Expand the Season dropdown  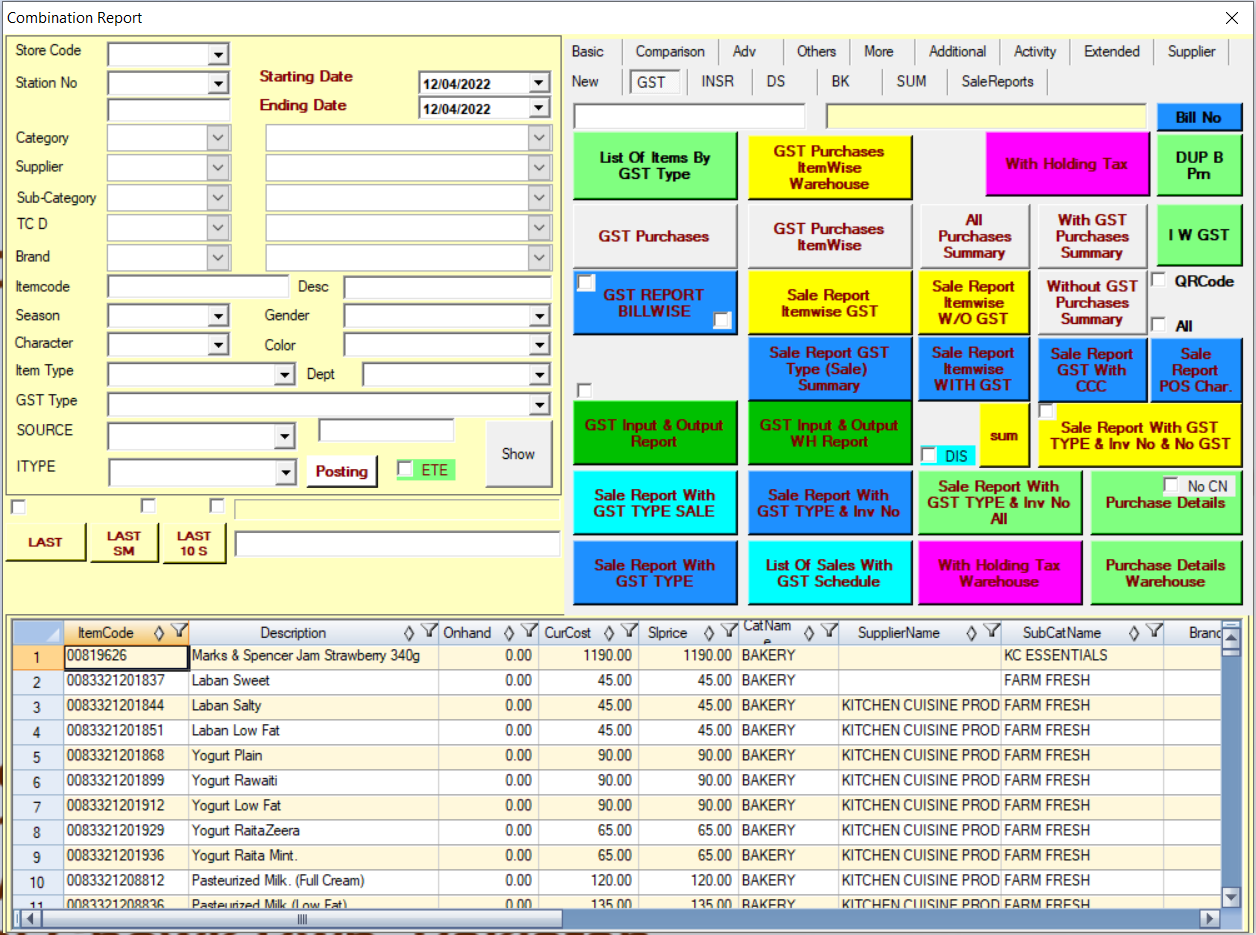point(219,317)
